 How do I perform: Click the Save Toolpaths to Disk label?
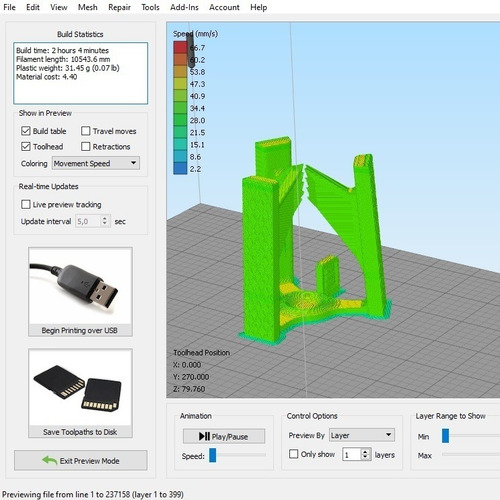[80, 432]
